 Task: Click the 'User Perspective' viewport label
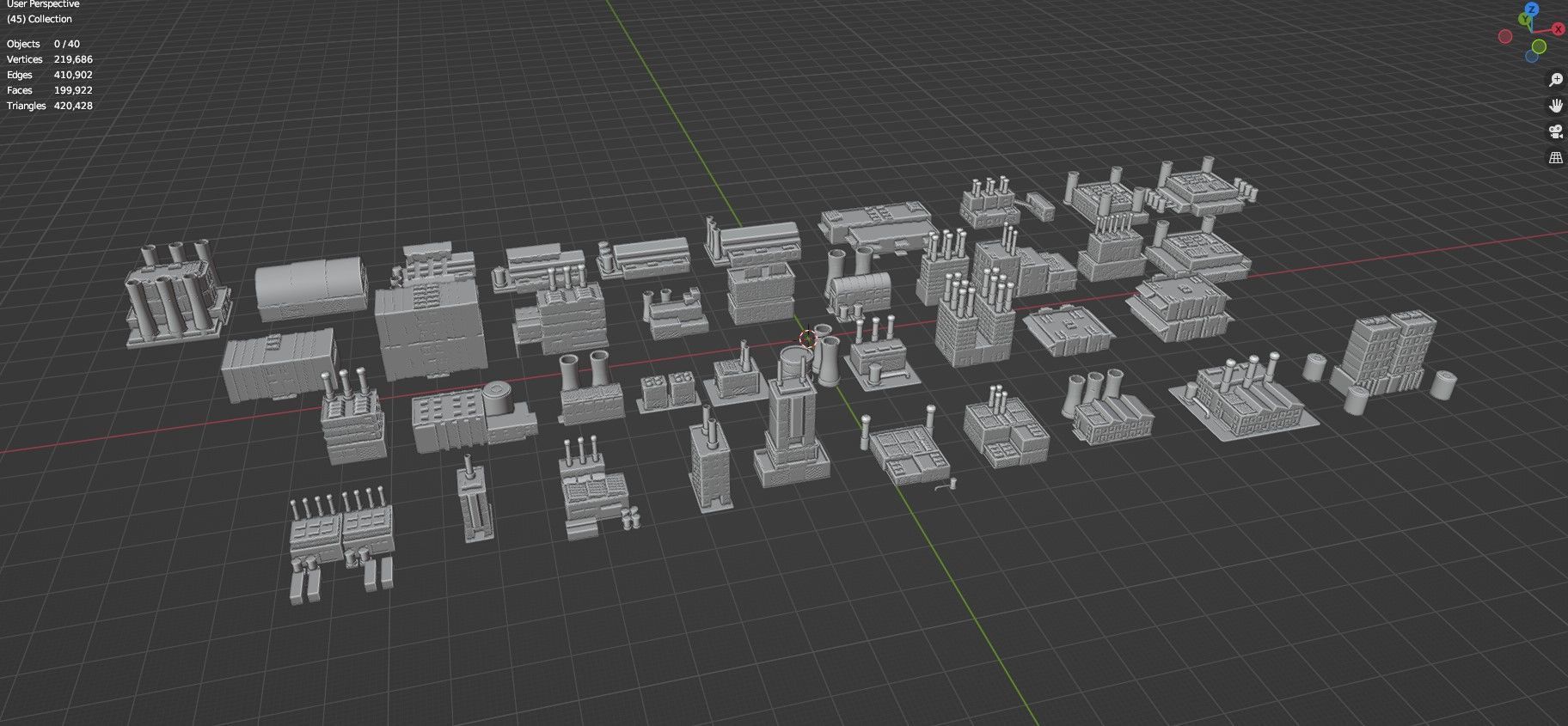tap(43, 4)
